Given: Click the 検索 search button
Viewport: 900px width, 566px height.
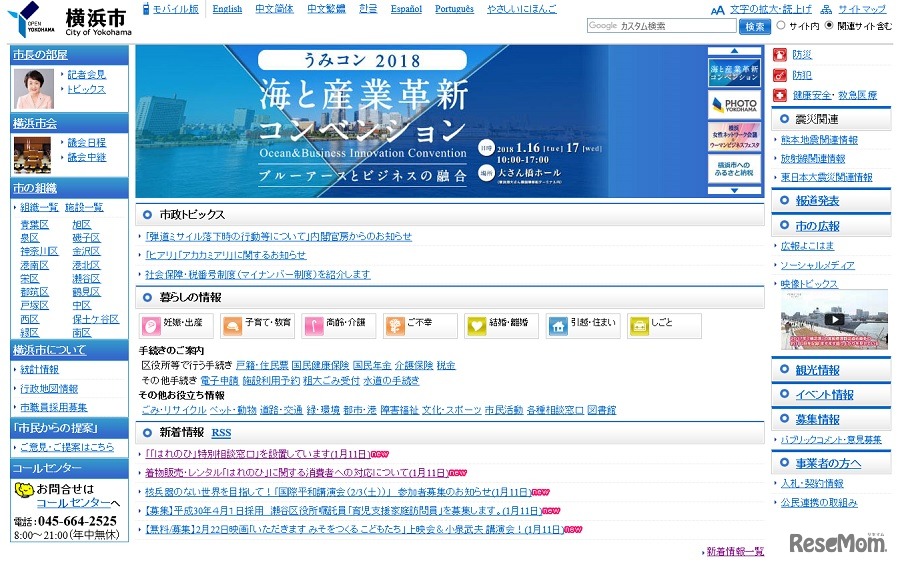Looking at the screenshot, I should [x=754, y=26].
